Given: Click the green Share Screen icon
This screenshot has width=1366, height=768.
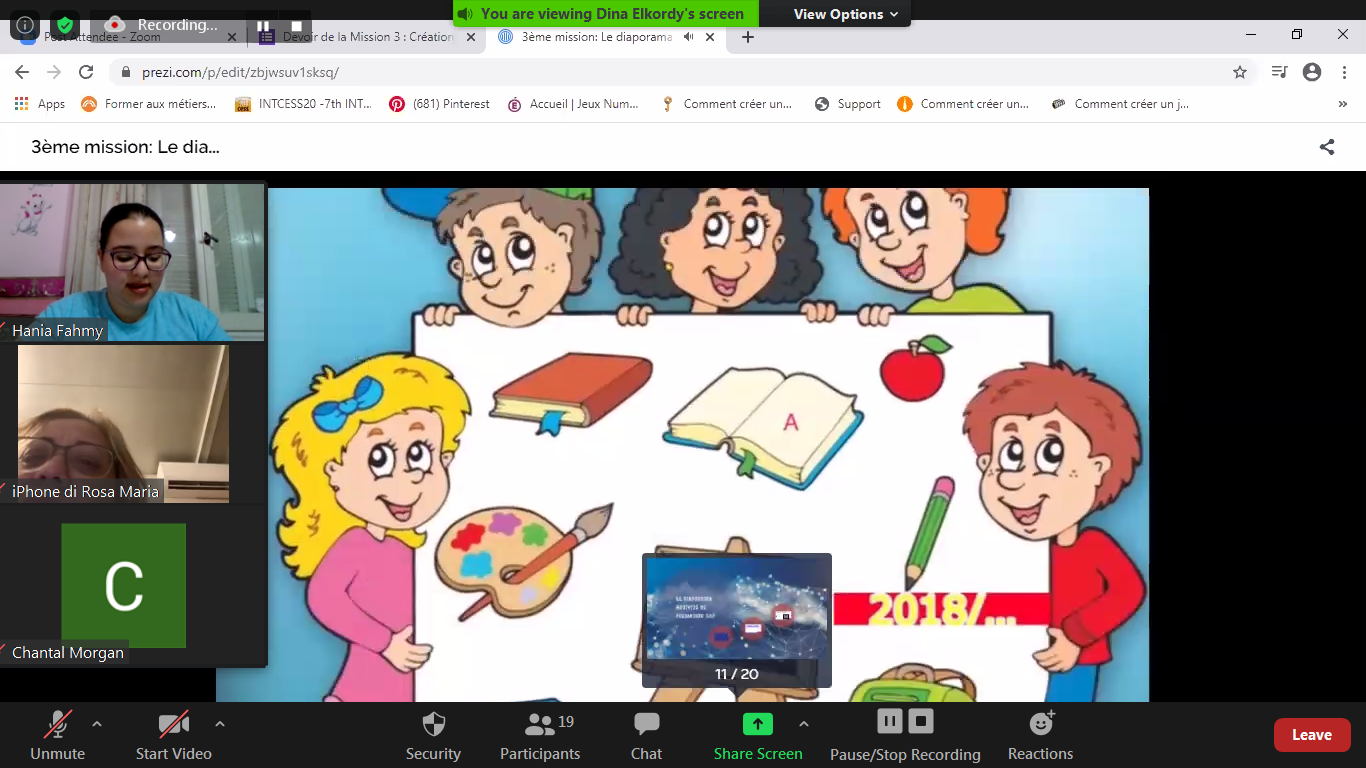Looking at the screenshot, I should pyautogui.click(x=757, y=724).
